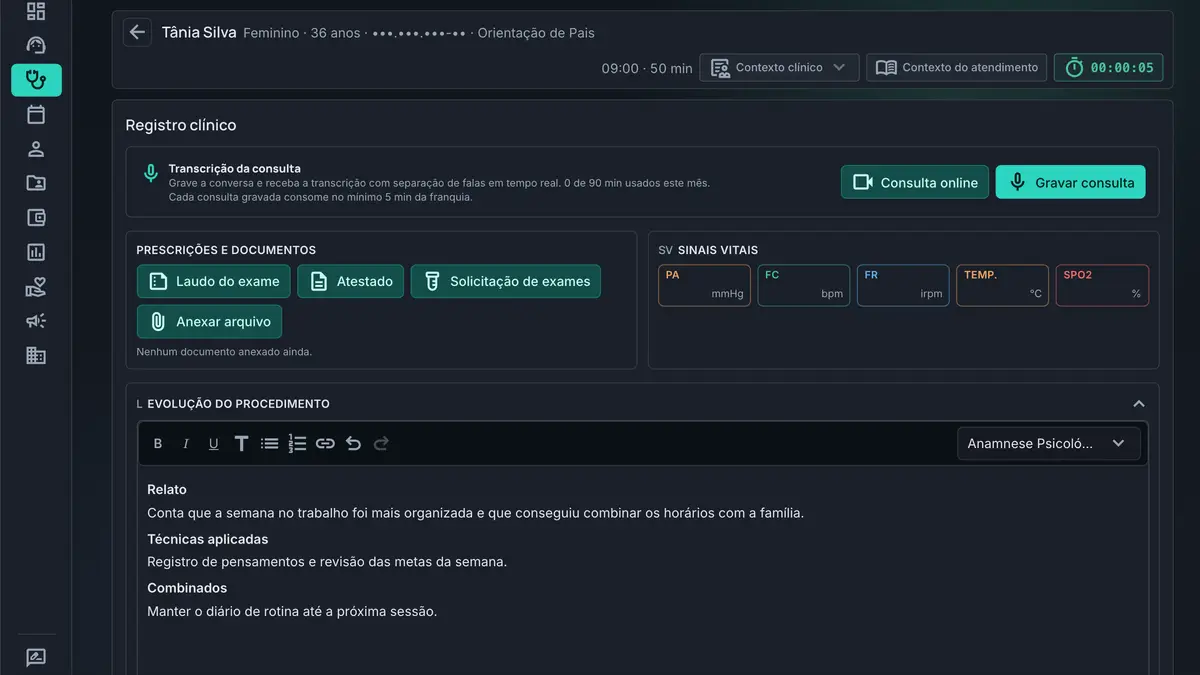1200x675 pixels.
Task: Click the Orientação de Pais label
Action: tap(536, 33)
